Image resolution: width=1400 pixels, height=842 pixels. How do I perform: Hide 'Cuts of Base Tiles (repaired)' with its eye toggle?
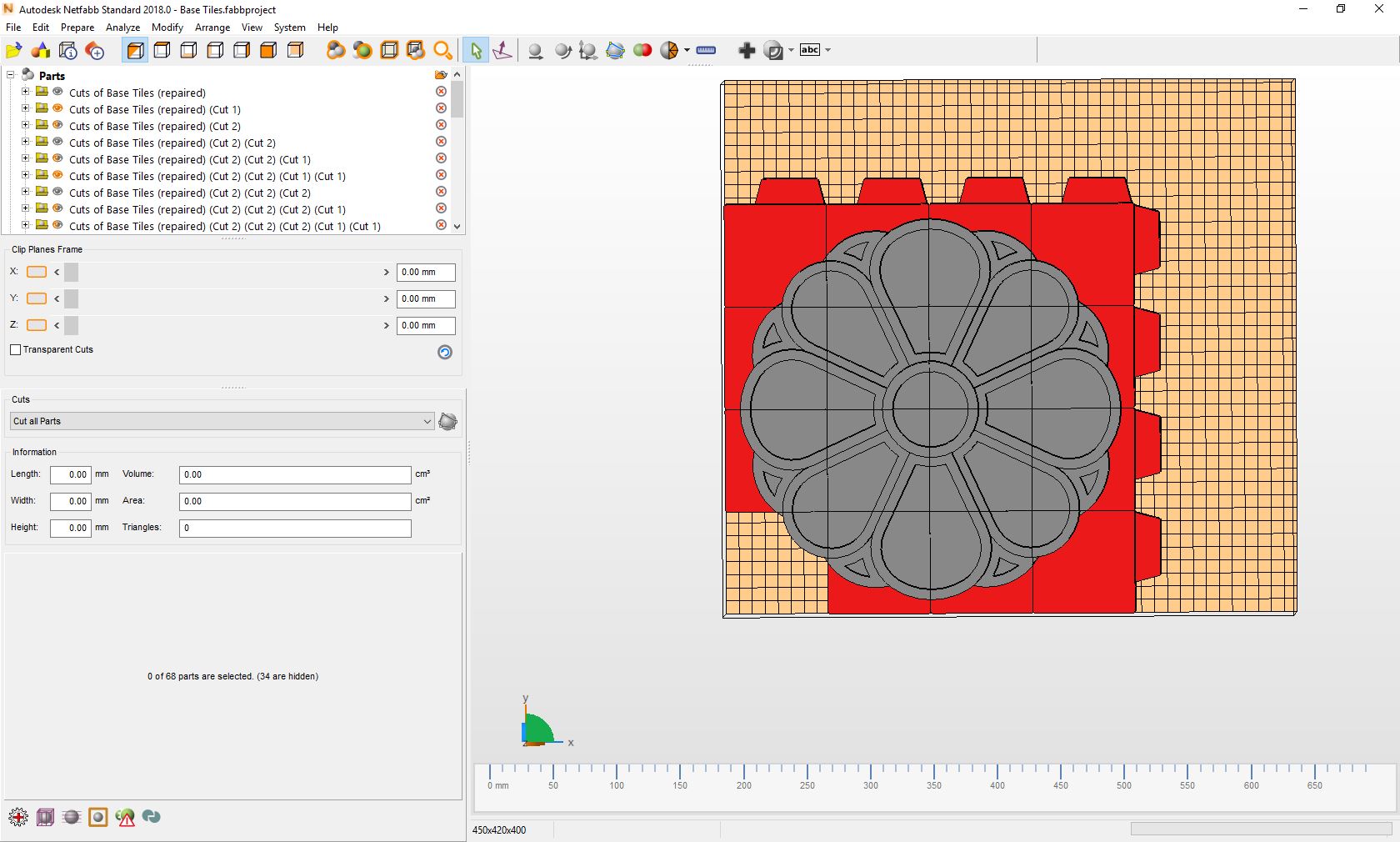57,92
